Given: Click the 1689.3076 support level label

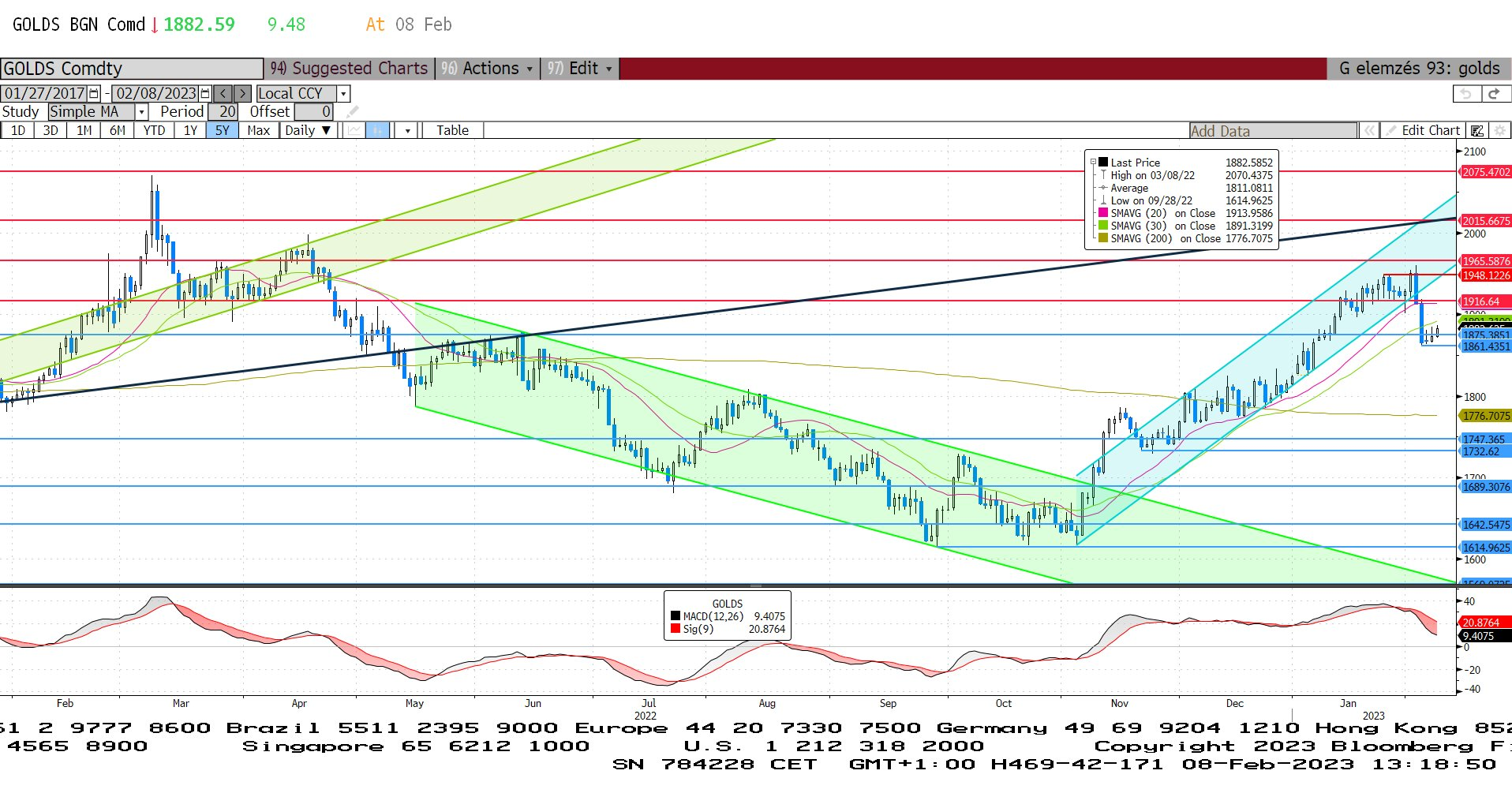Looking at the screenshot, I should tap(1485, 487).
